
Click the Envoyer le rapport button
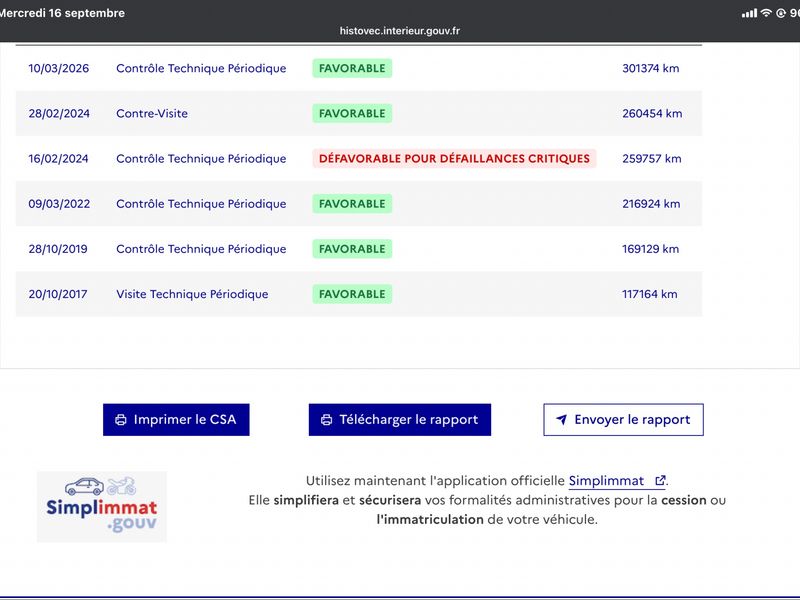623,420
